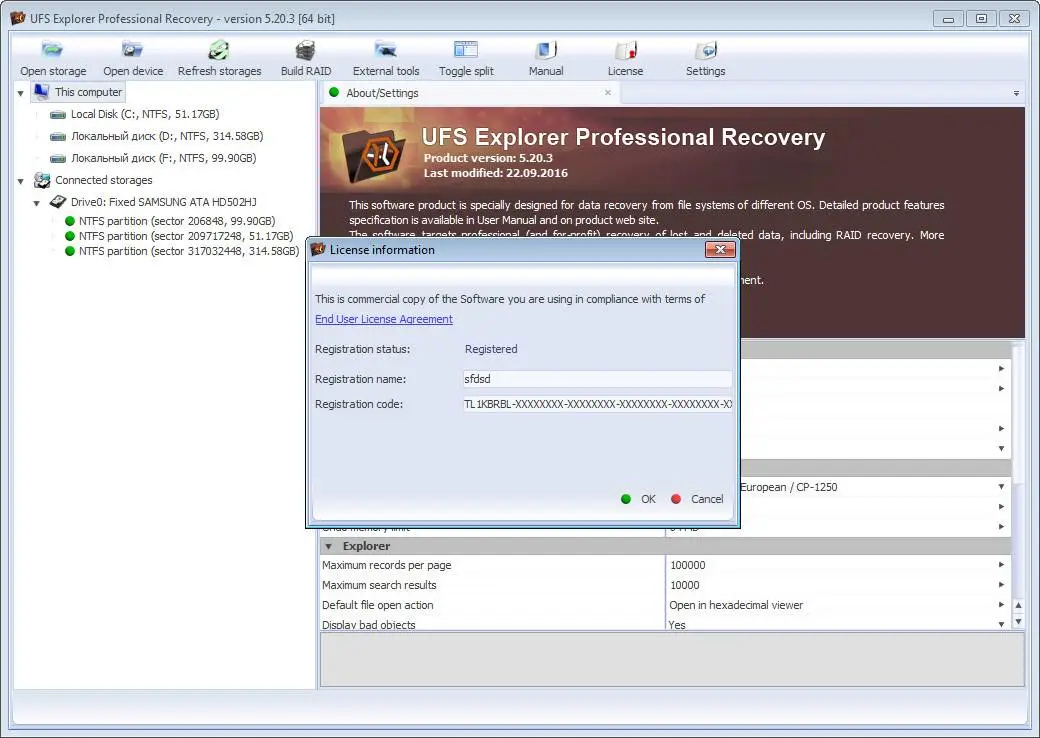Select NTFS partition sector 209717248, 51.17GB
The image size is (1040, 738).
point(186,236)
